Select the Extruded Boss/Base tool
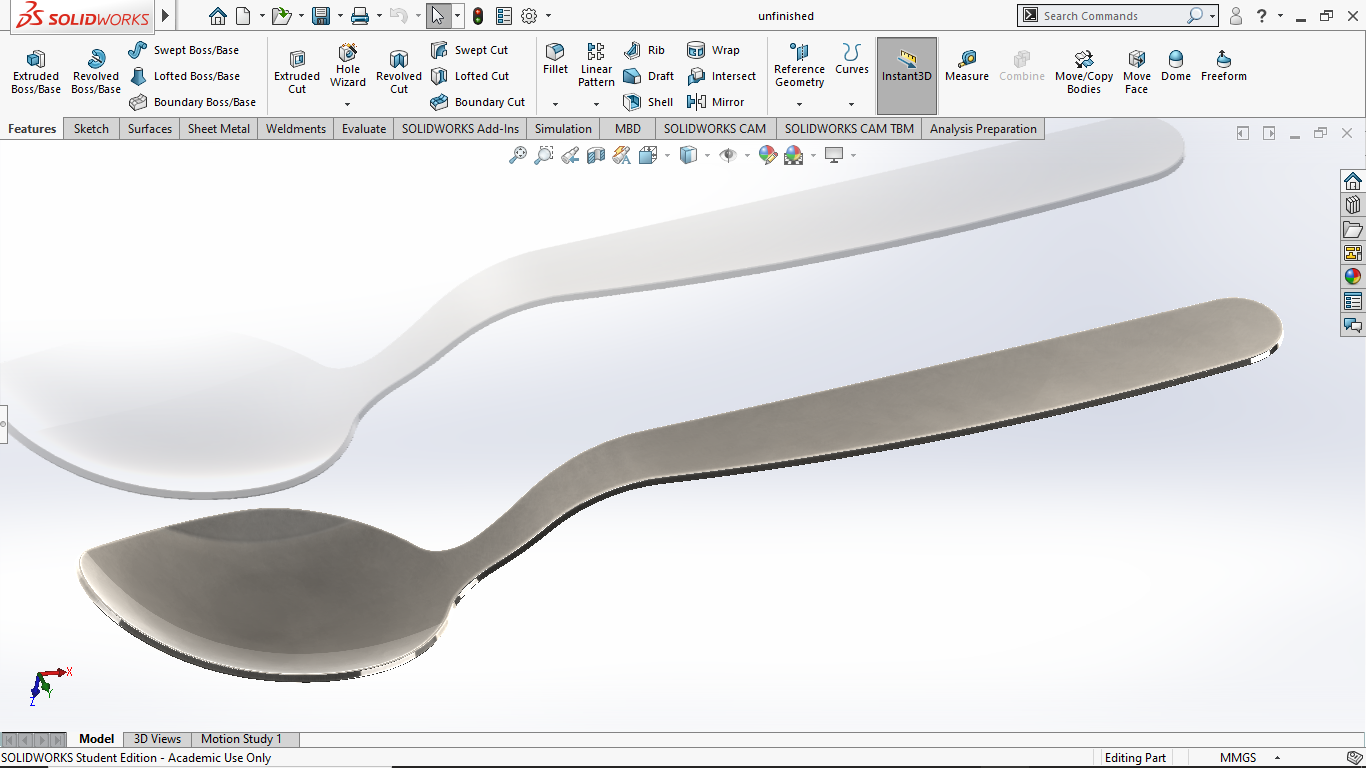Image resolution: width=1366 pixels, height=768 pixels. [36, 72]
